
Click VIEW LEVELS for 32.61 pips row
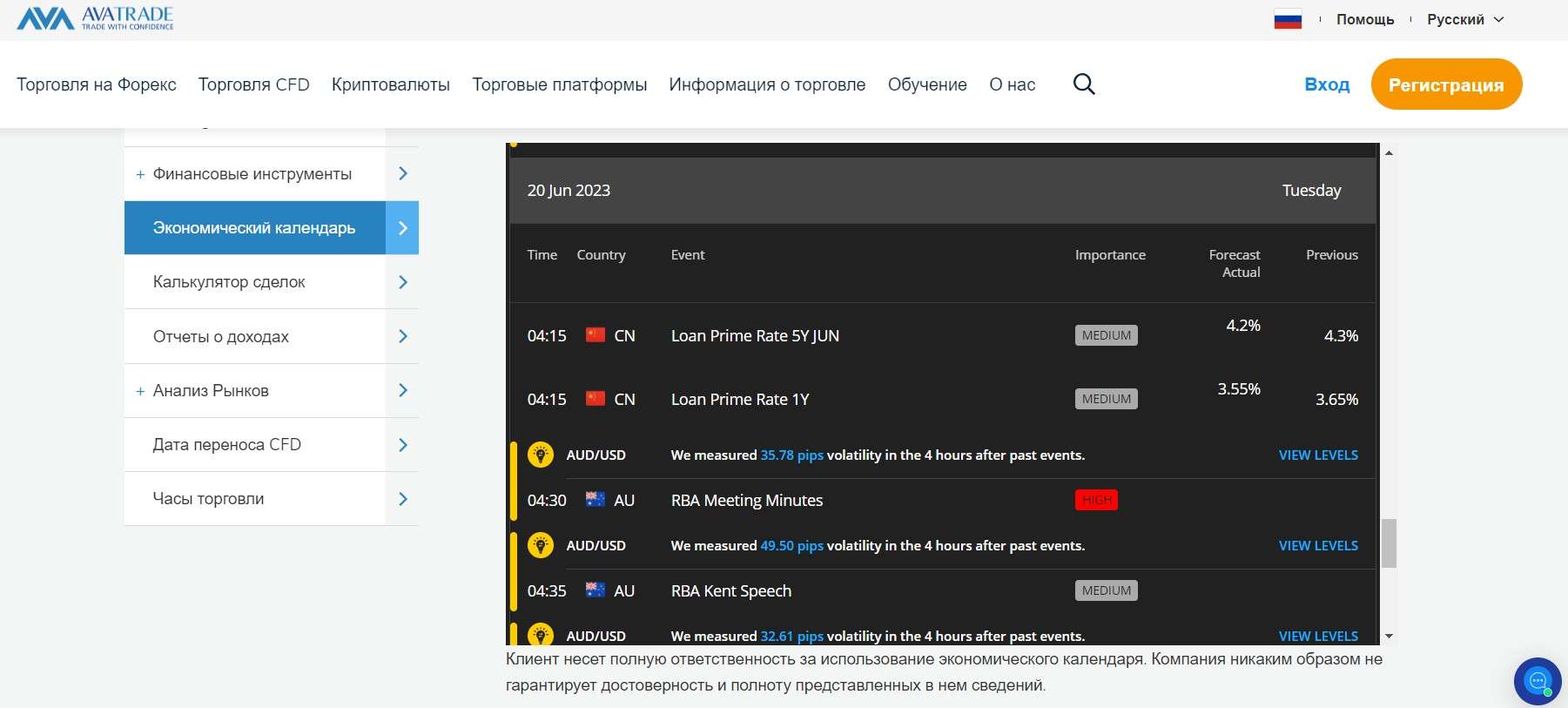point(1318,636)
